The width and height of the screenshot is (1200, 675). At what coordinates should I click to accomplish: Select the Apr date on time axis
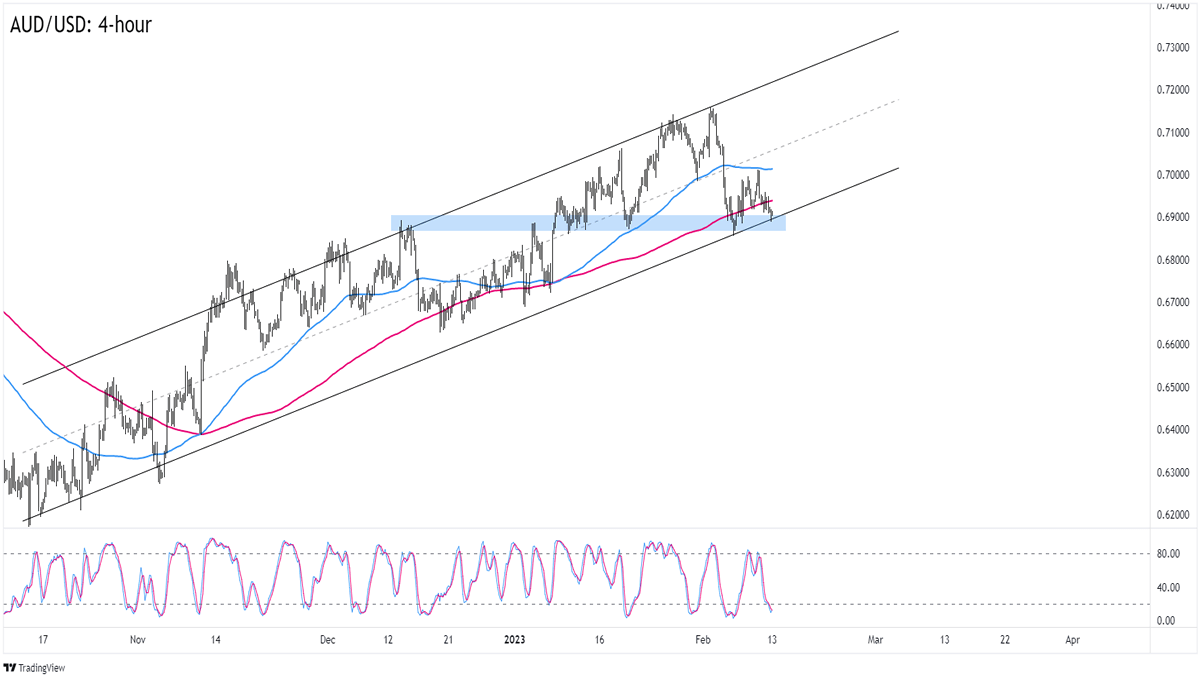(1072, 639)
